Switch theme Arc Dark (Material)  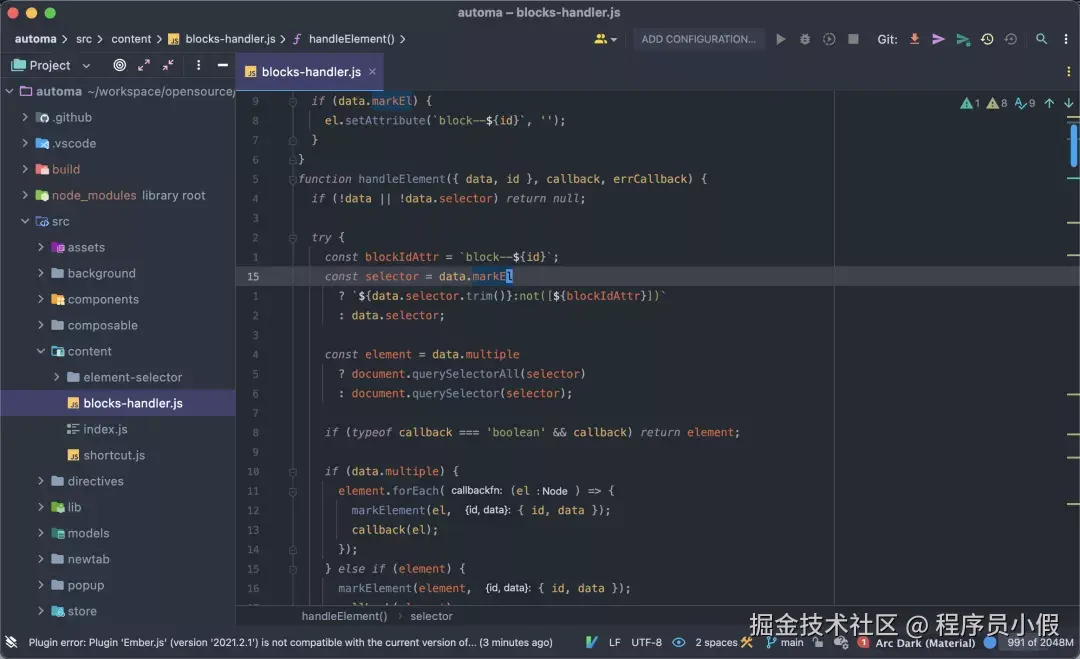click(925, 643)
